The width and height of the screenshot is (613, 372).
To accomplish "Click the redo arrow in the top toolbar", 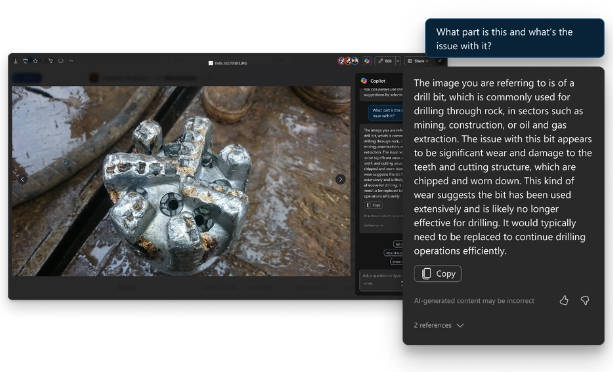I will pyautogui.click(x=61, y=61).
